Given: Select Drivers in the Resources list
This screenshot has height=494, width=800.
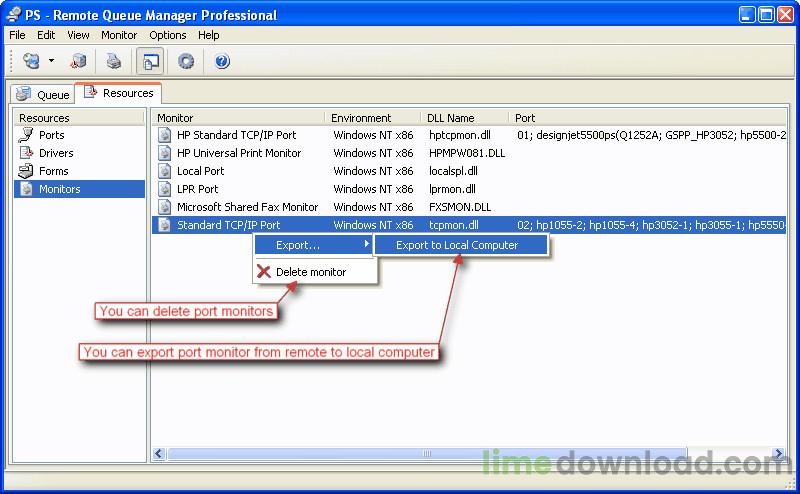Looking at the screenshot, I should [x=56, y=153].
